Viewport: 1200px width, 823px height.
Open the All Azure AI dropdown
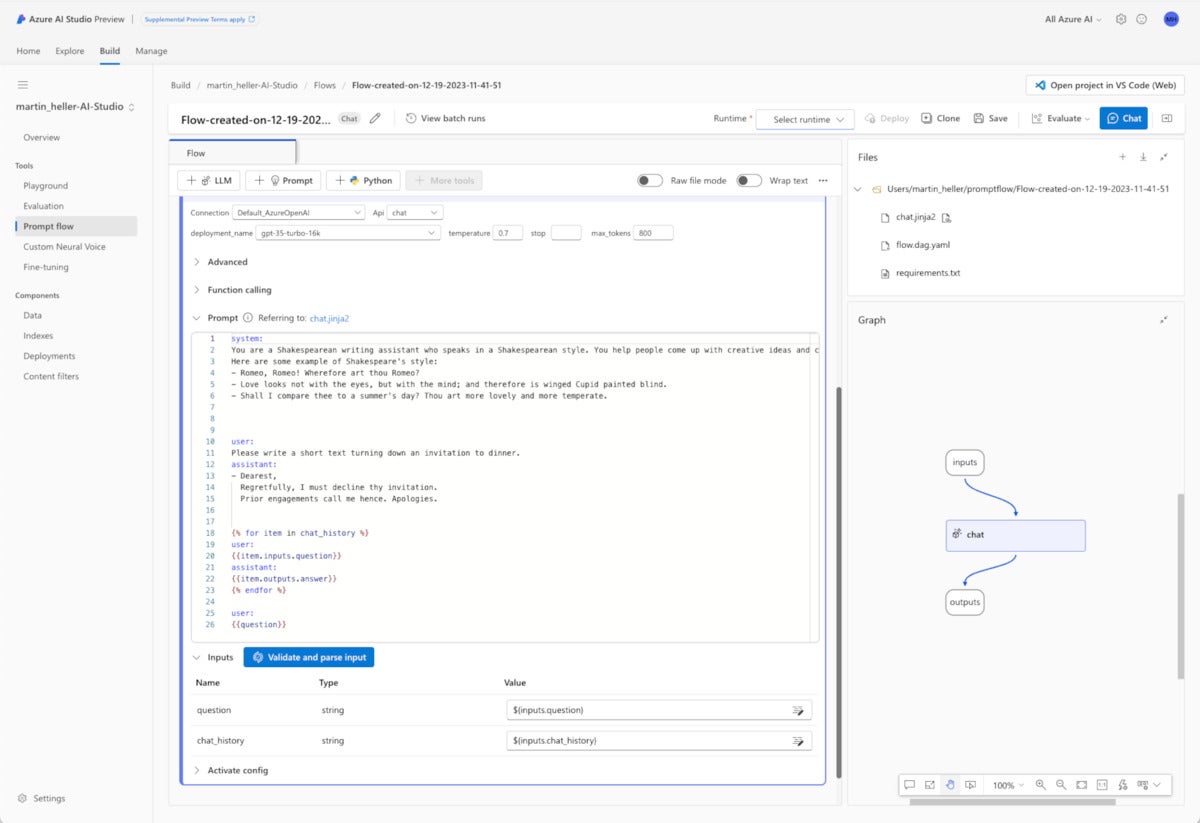click(x=1073, y=19)
